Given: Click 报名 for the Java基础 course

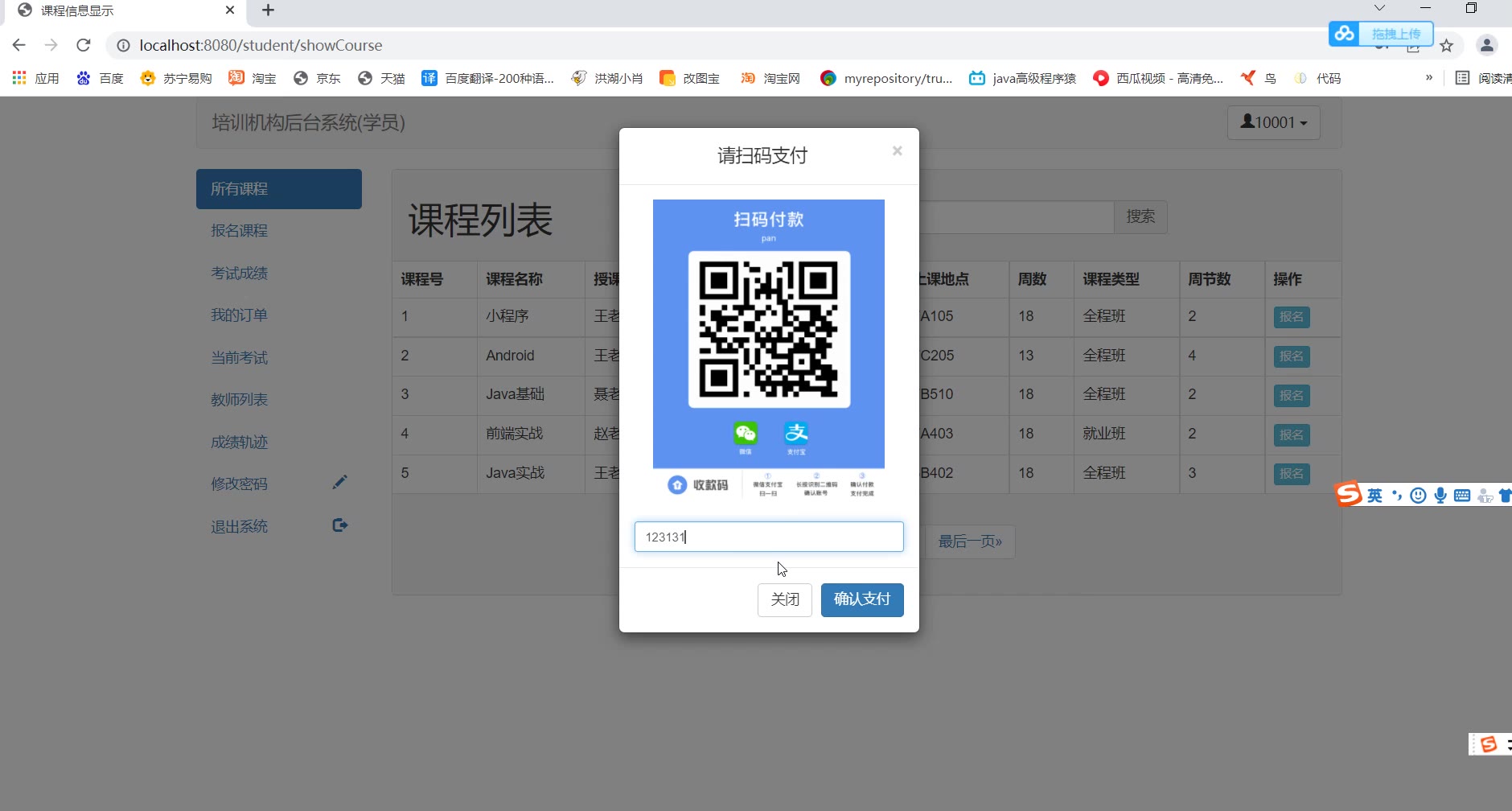Looking at the screenshot, I should tap(1292, 396).
